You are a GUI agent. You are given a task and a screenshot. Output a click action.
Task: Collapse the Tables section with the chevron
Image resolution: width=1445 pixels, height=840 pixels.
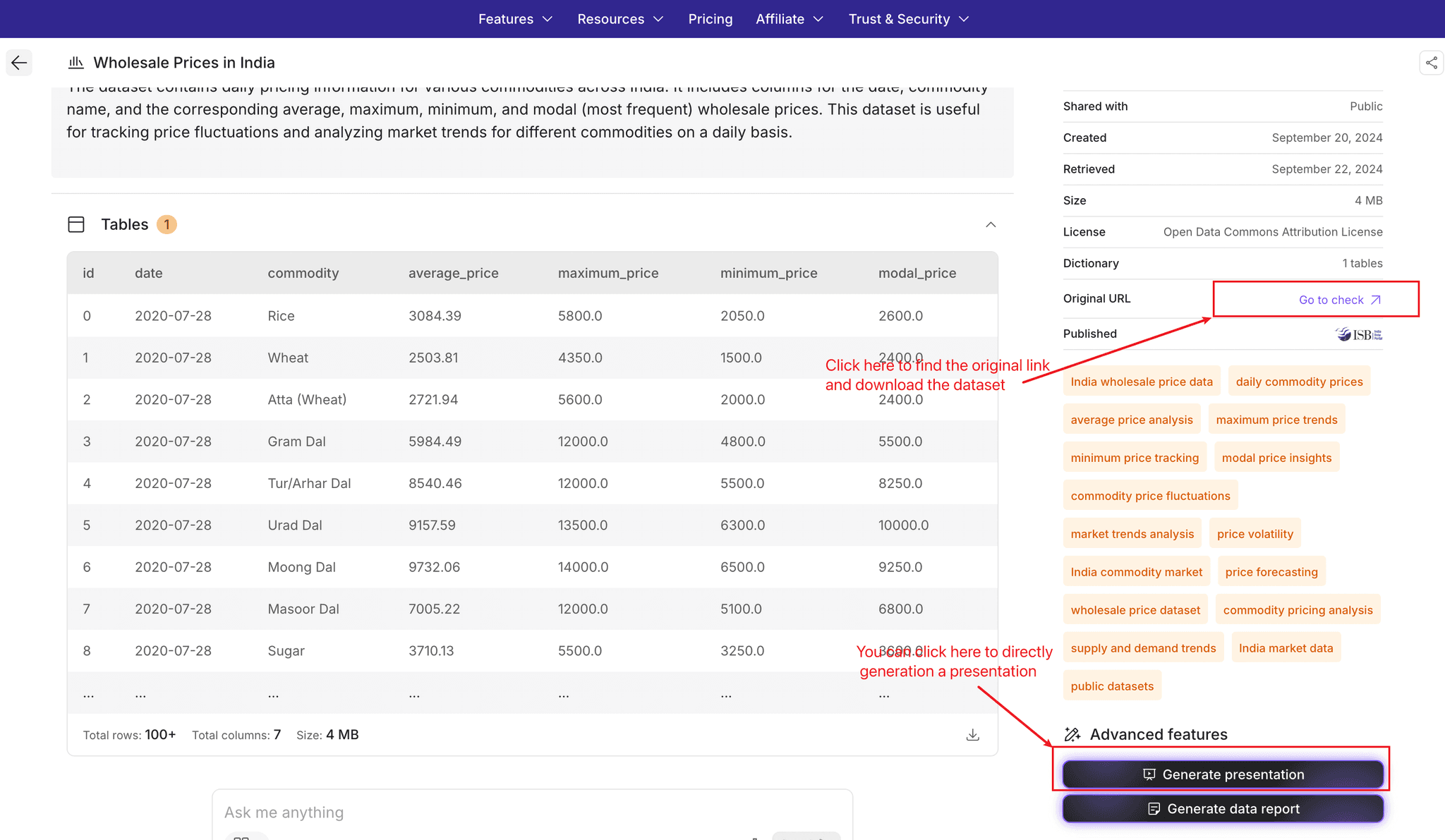[x=991, y=224]
